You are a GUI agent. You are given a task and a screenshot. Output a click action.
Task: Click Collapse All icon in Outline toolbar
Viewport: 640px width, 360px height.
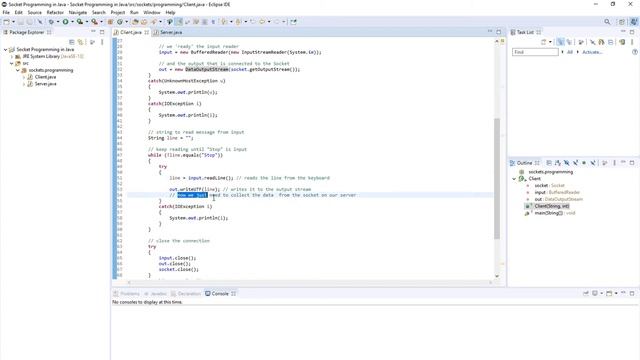click(549, 163)
